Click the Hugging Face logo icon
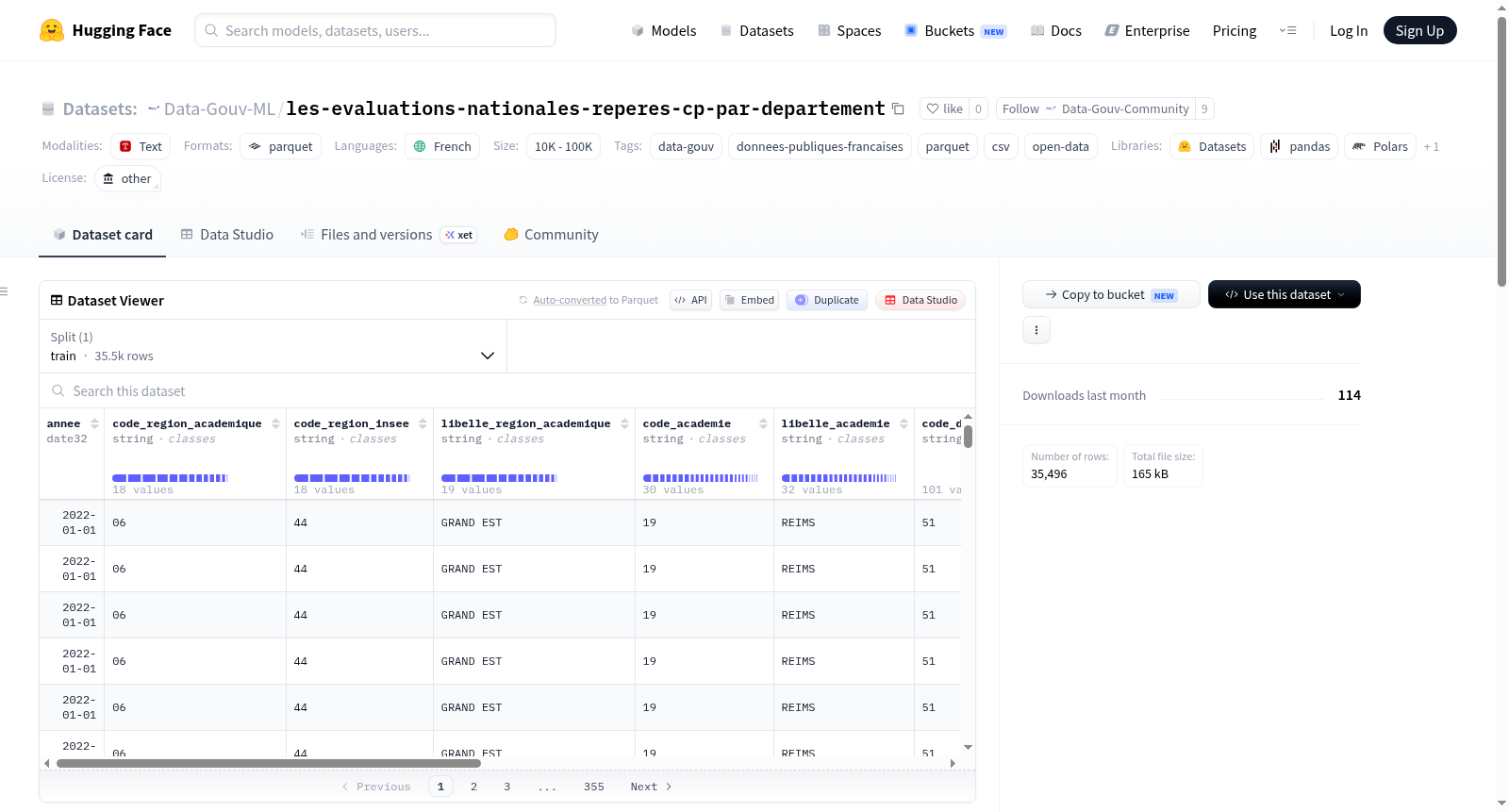The width and height of the screenshot is (1509, 812). (52, 30)
